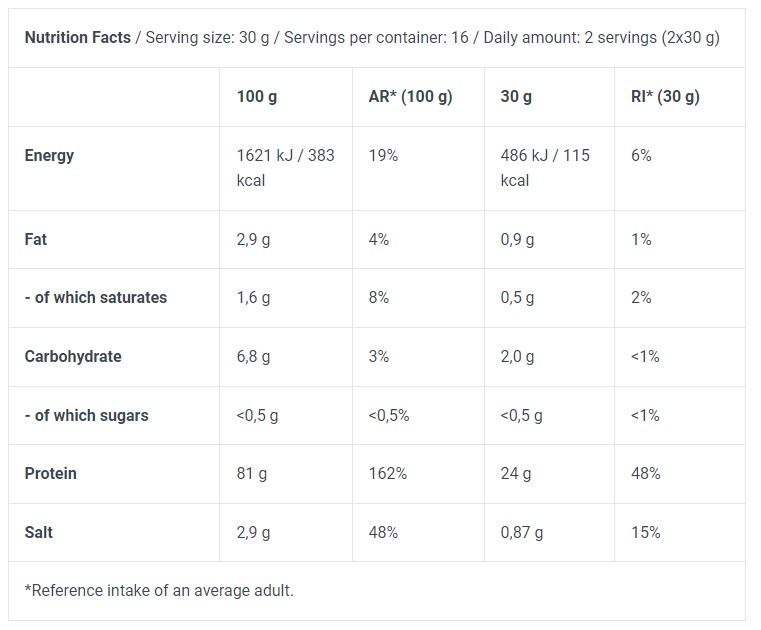Image resolution: width=761 pixels, height=630 pixels.
Task: Click the Nutrition Facts heading text
Action: point(77,37)
